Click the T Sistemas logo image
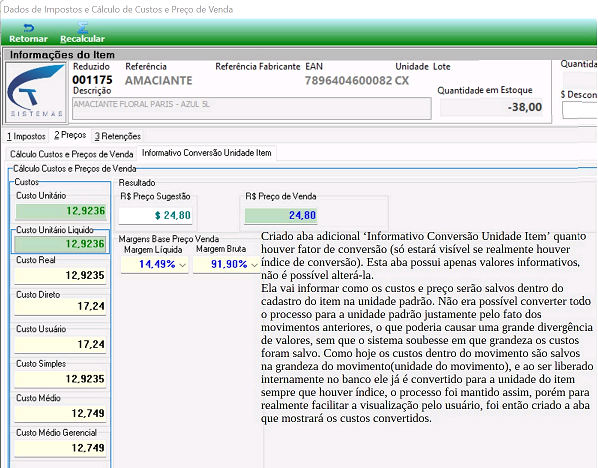 tap(36, 92)
